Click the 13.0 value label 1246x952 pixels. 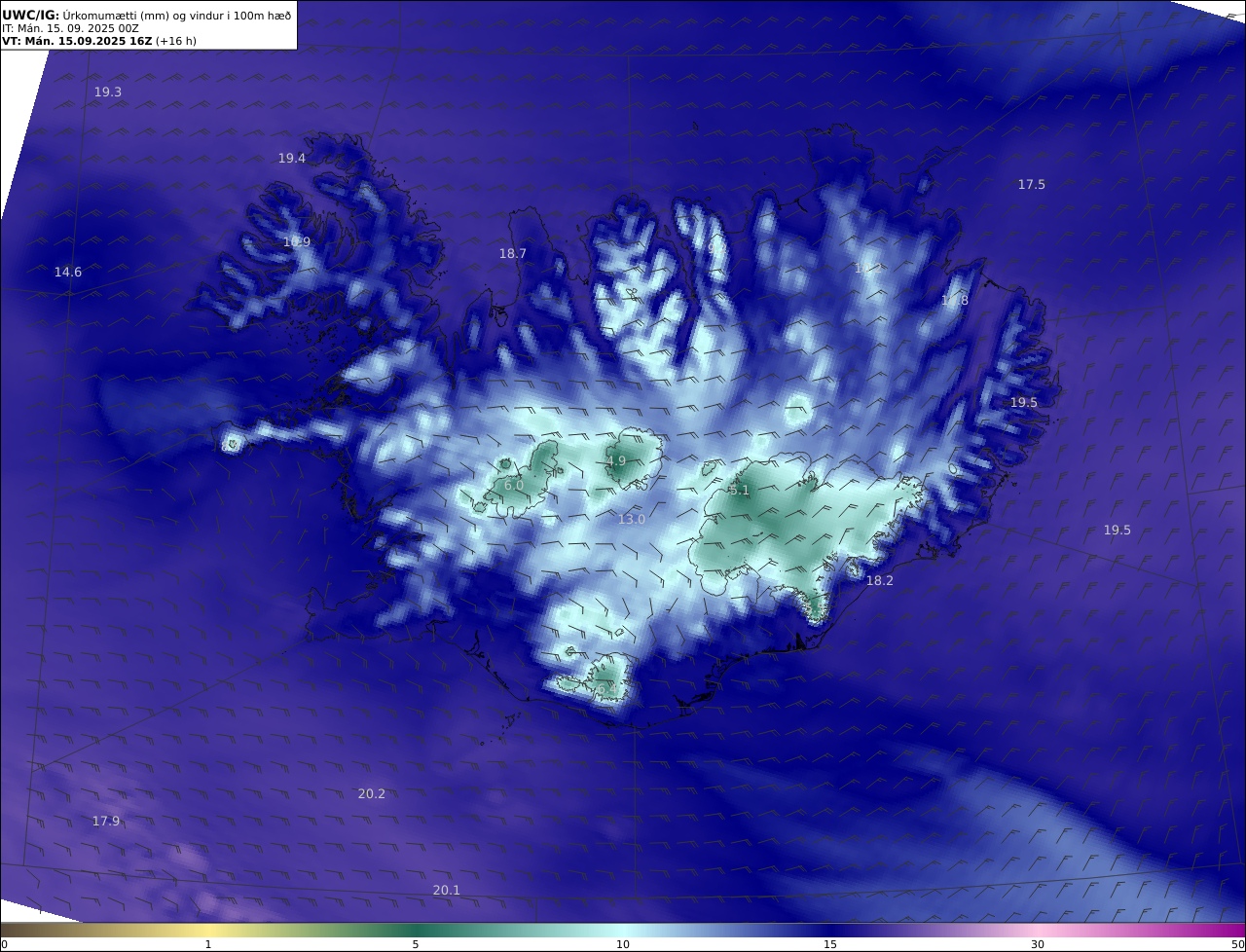(x=632, y=520)
